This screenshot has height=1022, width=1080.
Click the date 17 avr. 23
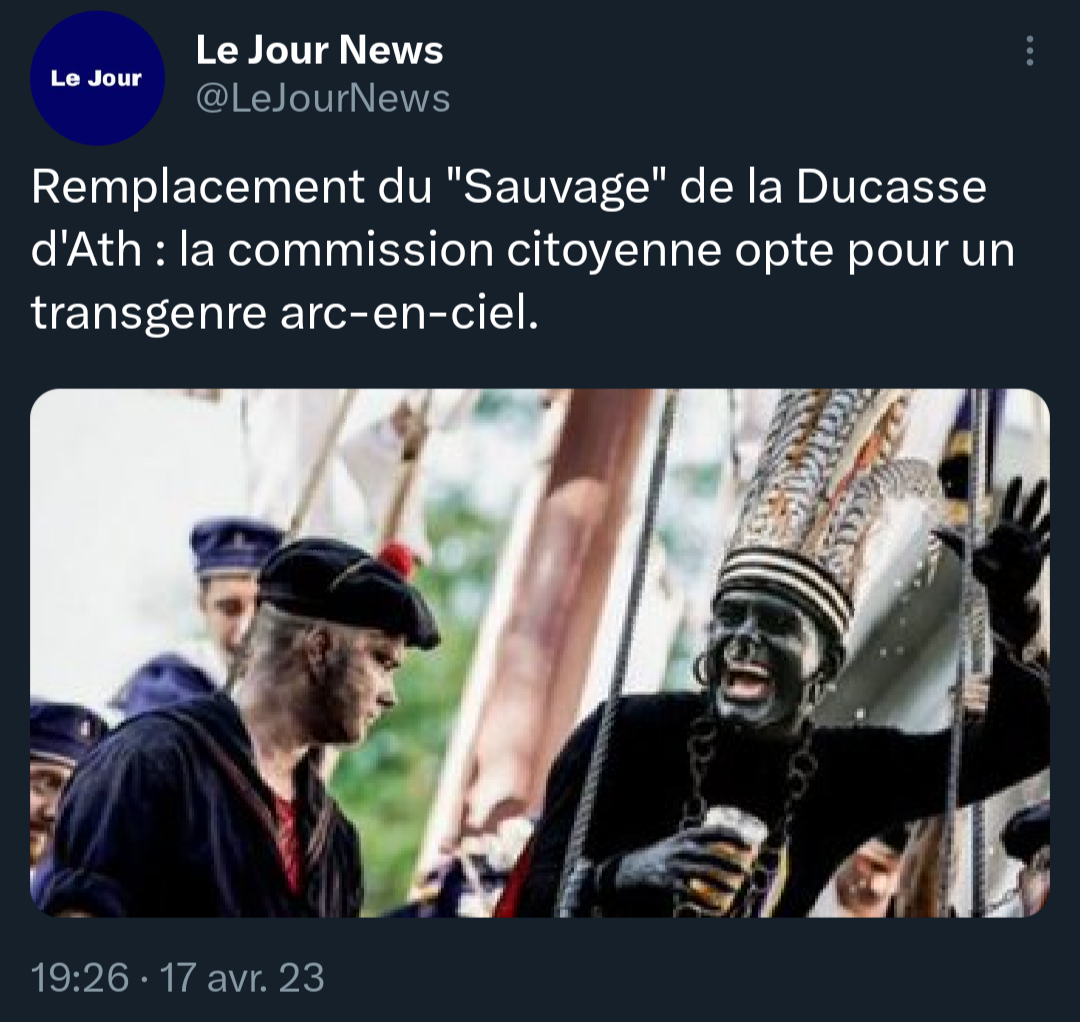pyautogui.click(x=242, y=977)
